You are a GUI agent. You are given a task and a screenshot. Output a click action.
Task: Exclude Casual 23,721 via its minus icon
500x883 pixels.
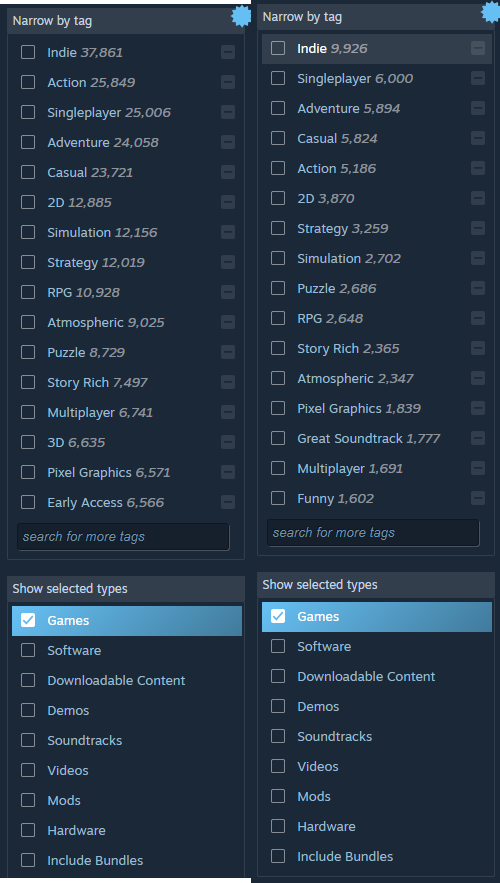tap(228, 172)
